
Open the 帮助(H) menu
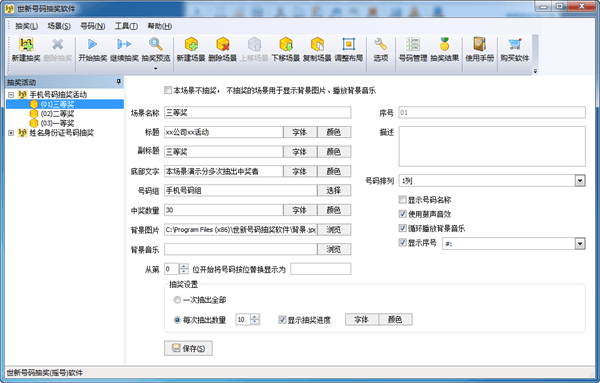[x=160, y=26]
